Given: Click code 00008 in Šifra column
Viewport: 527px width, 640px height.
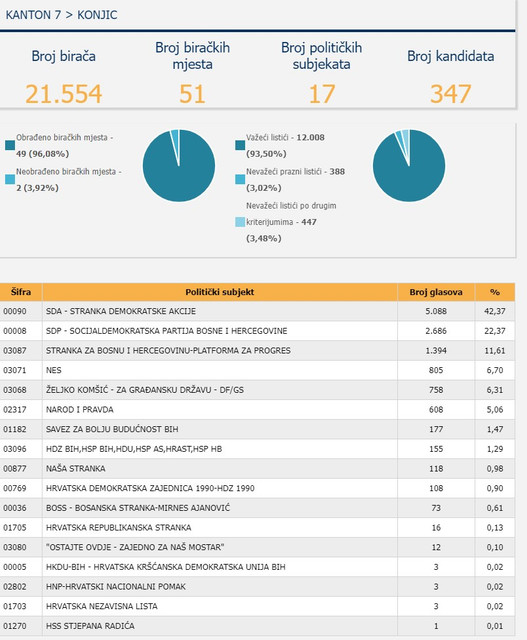Looking at the screenshot, I should click(15, 331).
